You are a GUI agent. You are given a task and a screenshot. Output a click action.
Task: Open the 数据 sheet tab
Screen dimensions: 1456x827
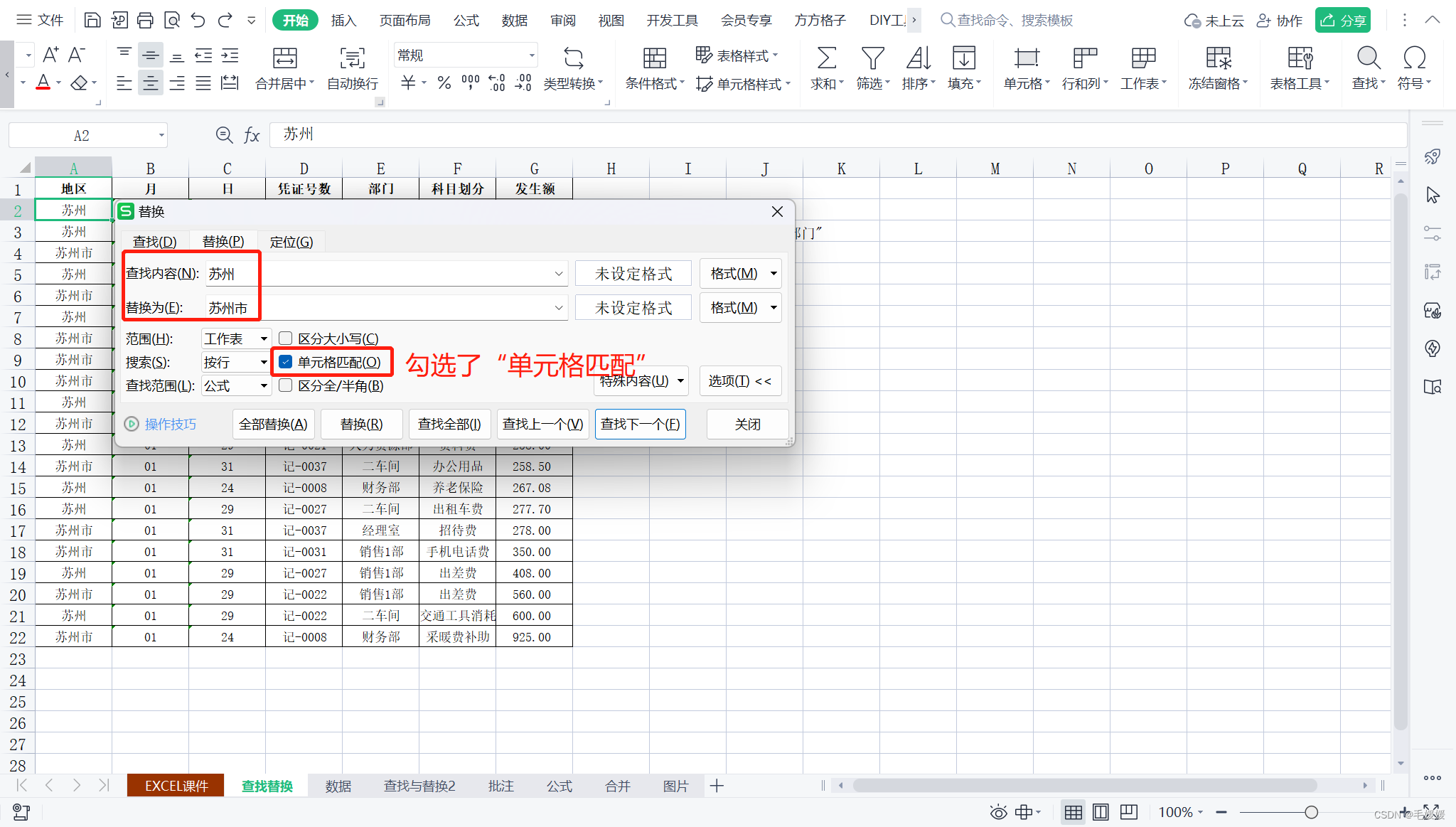338,786
